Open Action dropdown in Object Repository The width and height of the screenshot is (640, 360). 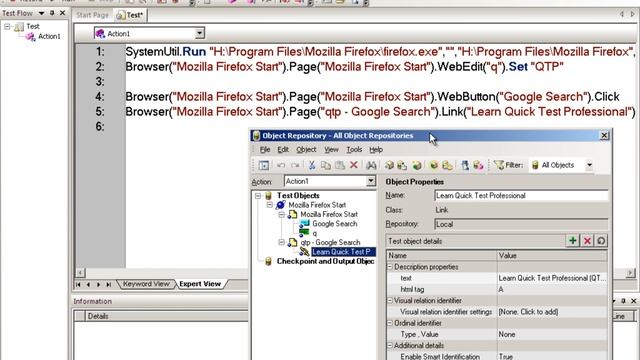[371, 181]
